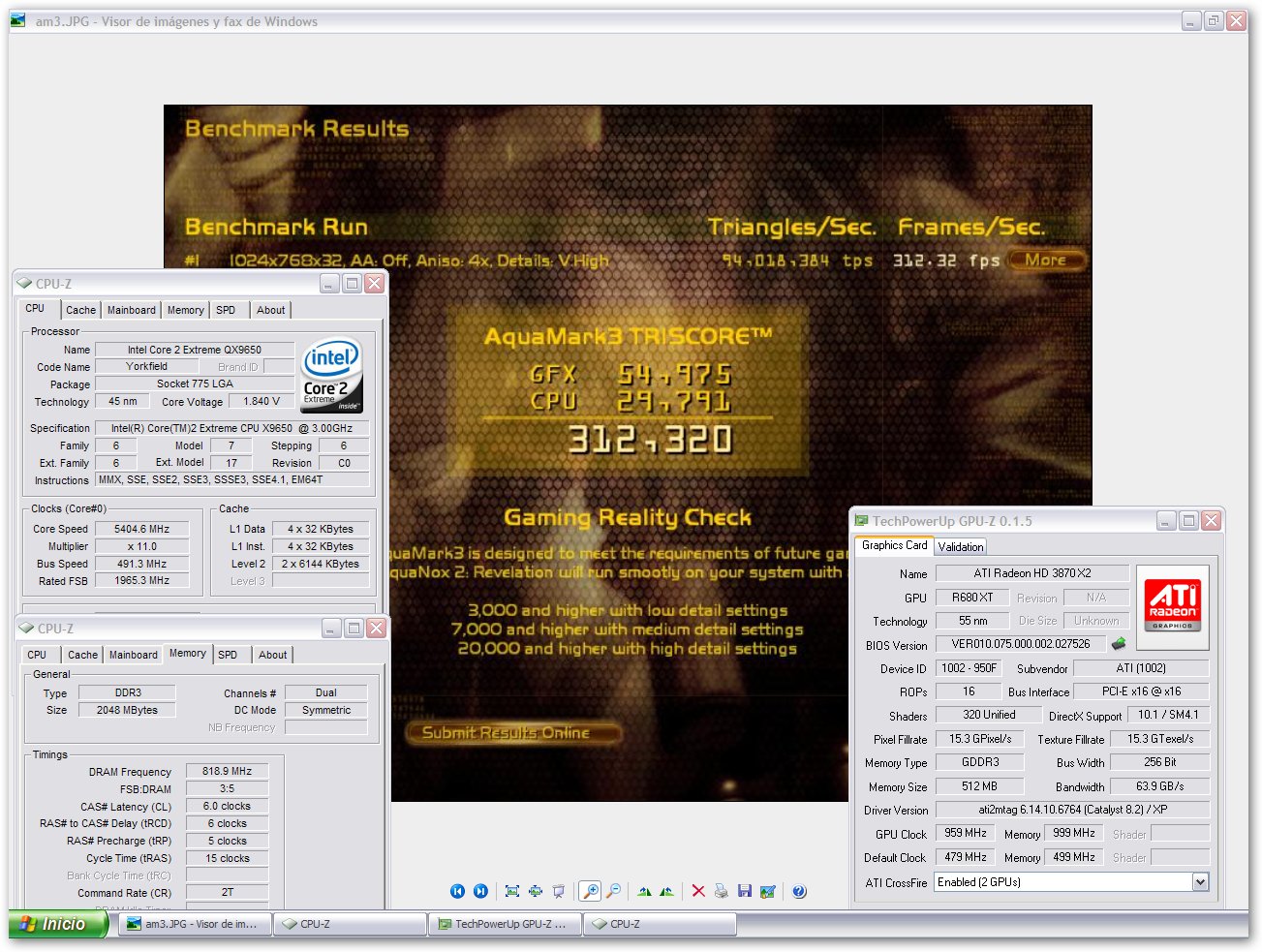The width and height of the screenshot is (1262, 952).
Task: Click the Command Rate value '2T'
Action: click(227, 892)
